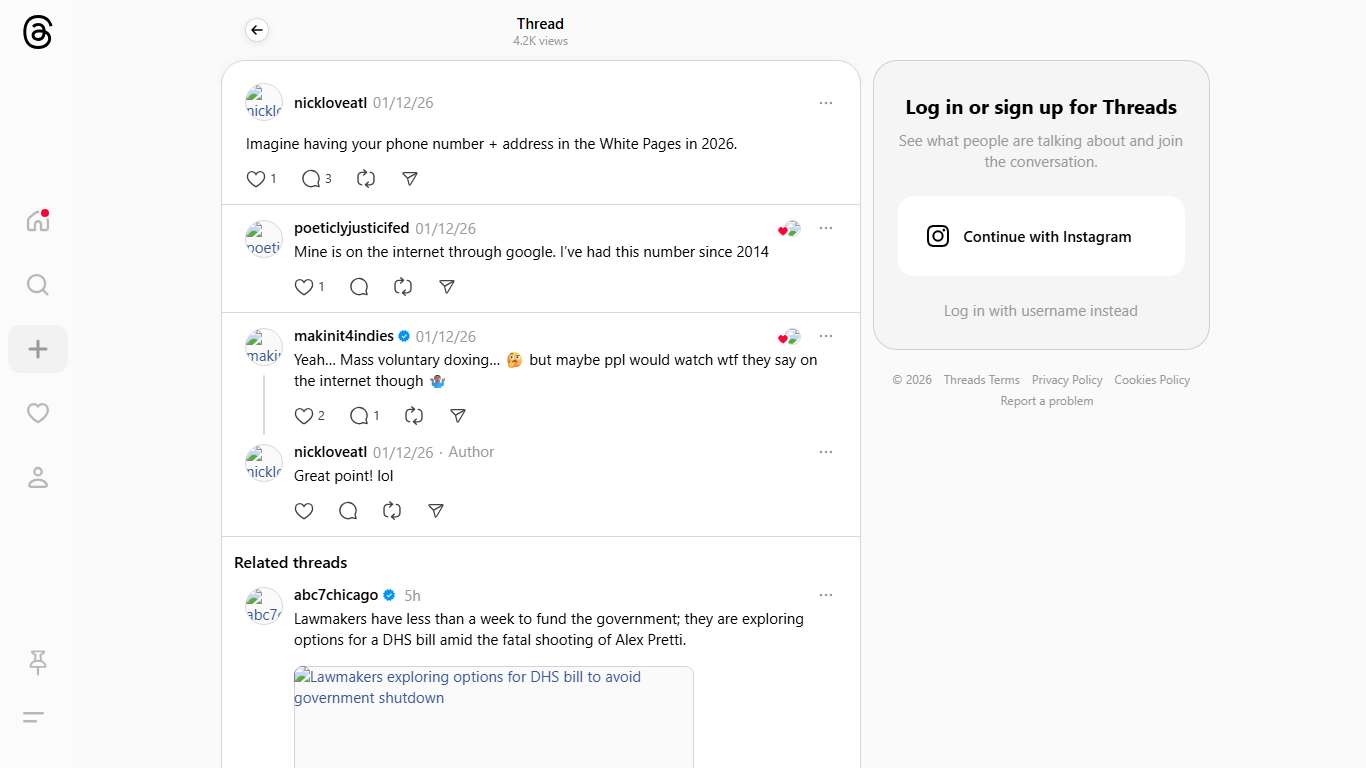Open more options on nickloveatl's main post
This screenshot has height=768, width=1366.
tap(825, 103)
